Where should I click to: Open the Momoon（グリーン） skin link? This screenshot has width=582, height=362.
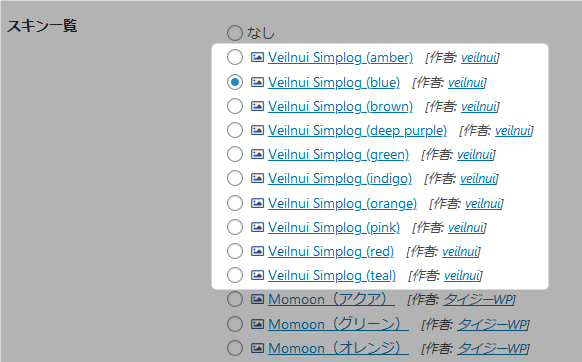(338, 324)
